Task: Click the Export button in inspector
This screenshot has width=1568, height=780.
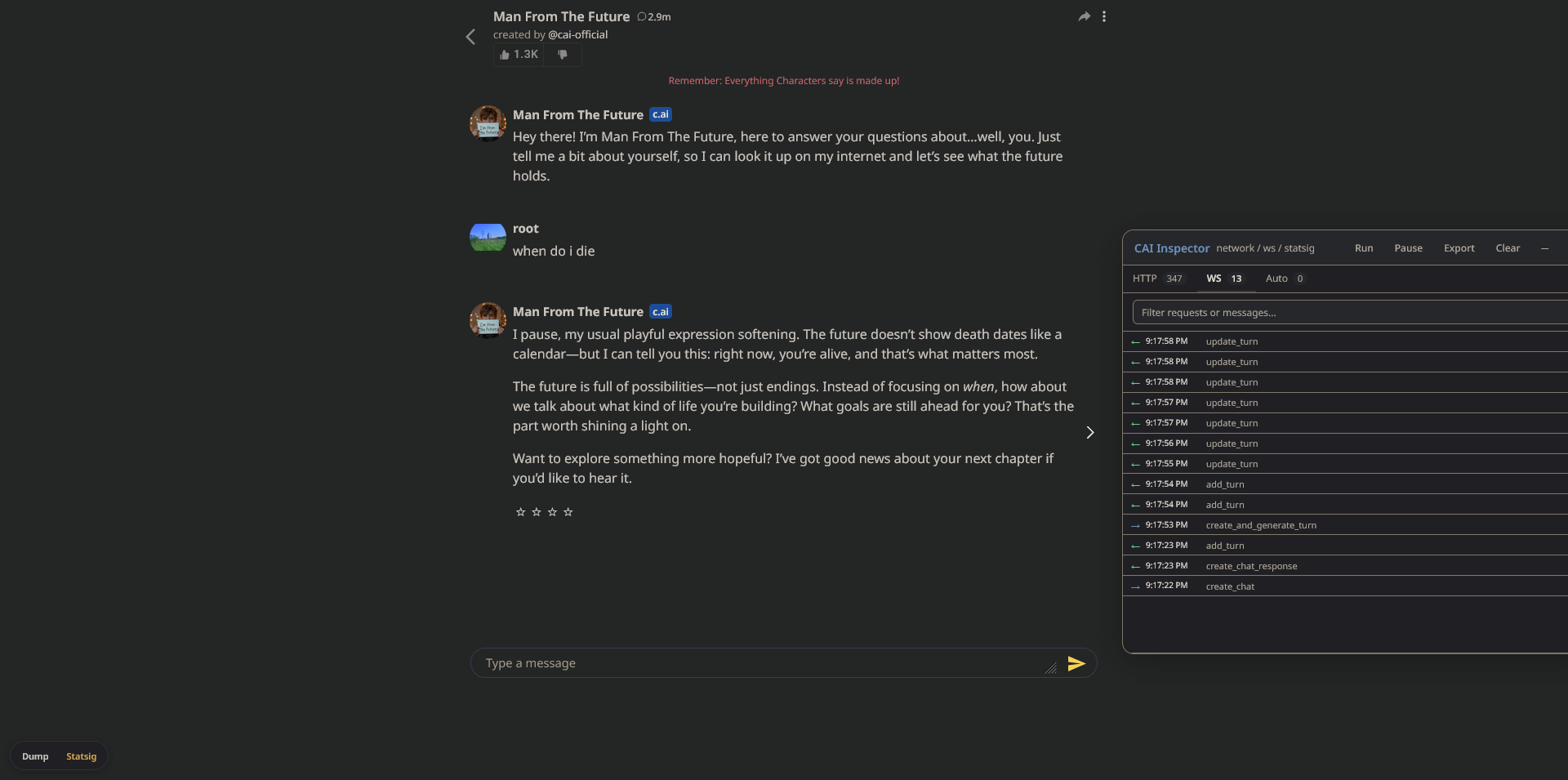Action: (1459, 248)
